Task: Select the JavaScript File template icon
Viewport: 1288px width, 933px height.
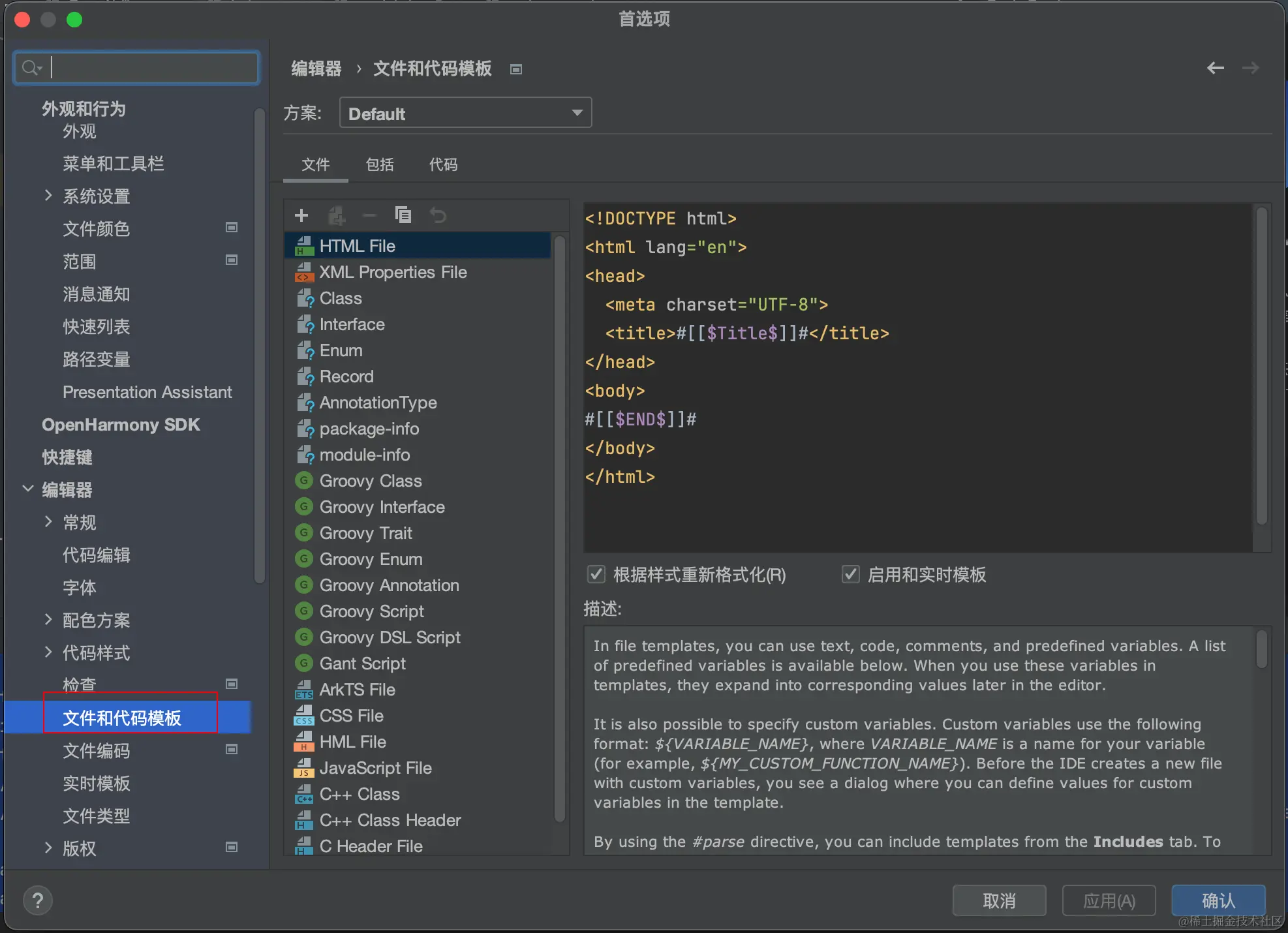Action: point(303,768)
